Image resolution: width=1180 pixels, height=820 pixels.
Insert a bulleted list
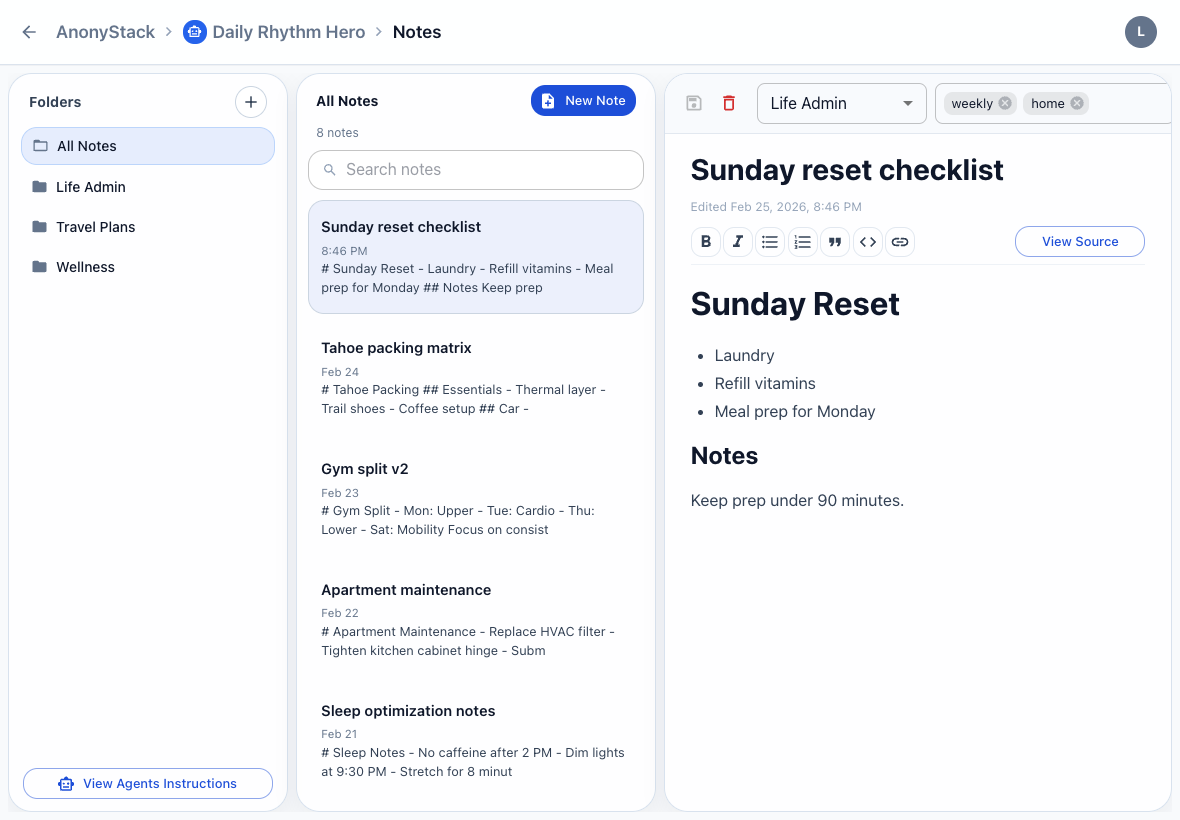pos(770,242)
